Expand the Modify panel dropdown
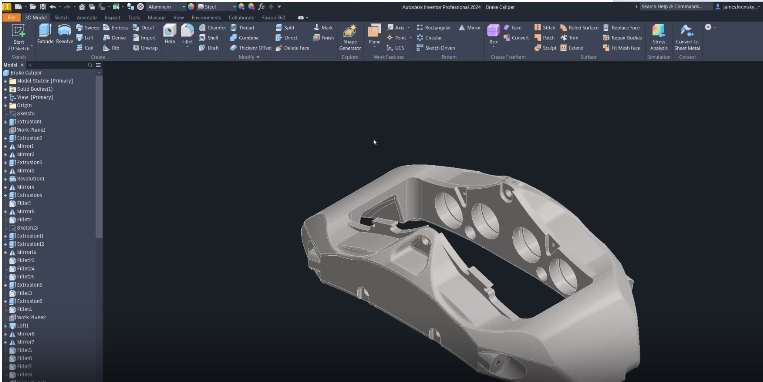 click(249, 57)
